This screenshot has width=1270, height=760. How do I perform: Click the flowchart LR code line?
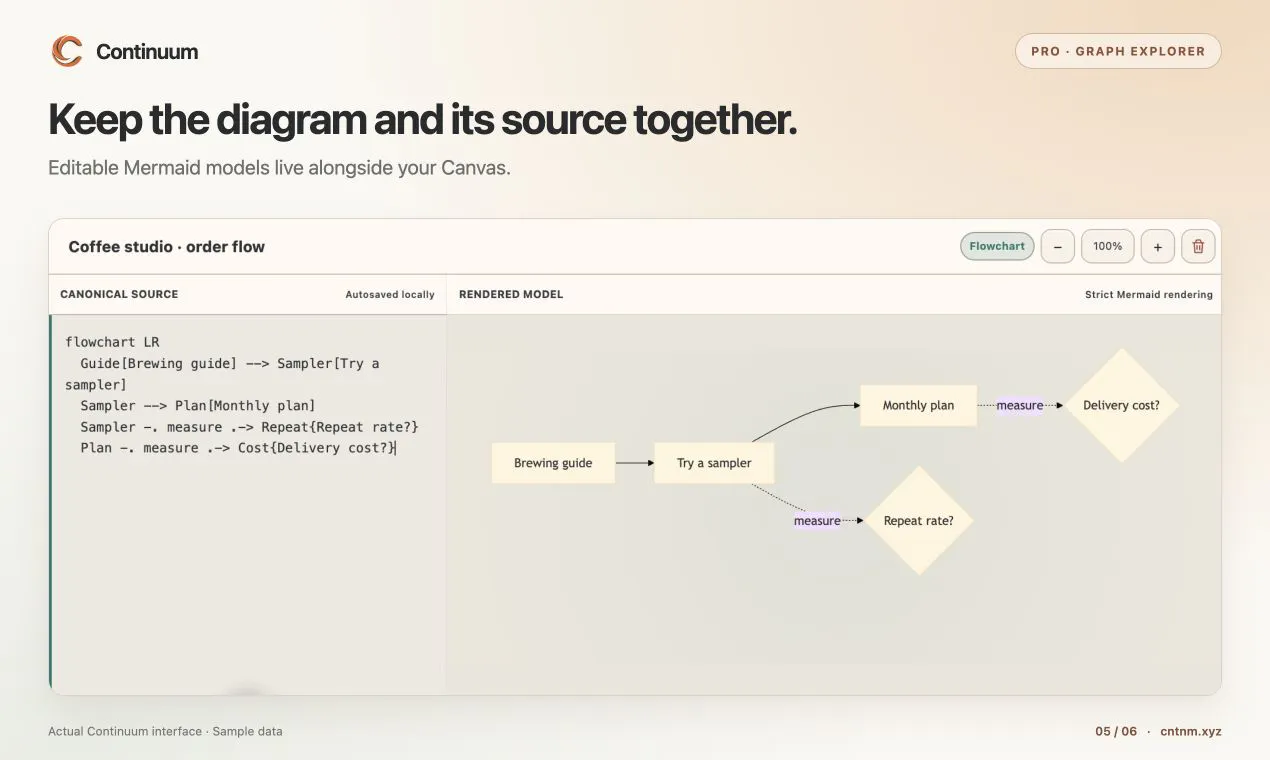click(112, 342)
